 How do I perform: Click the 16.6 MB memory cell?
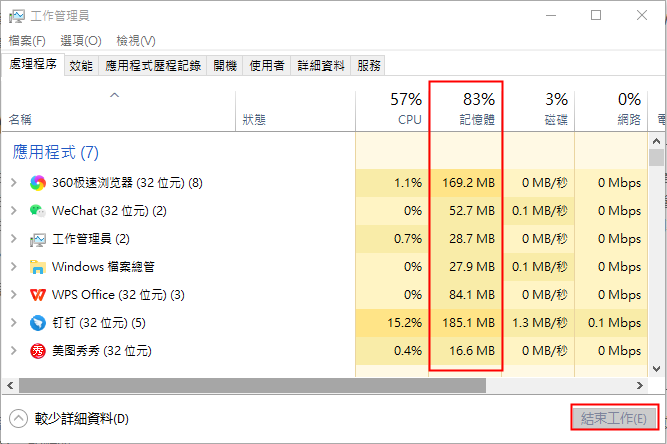[x=466, y=351]
